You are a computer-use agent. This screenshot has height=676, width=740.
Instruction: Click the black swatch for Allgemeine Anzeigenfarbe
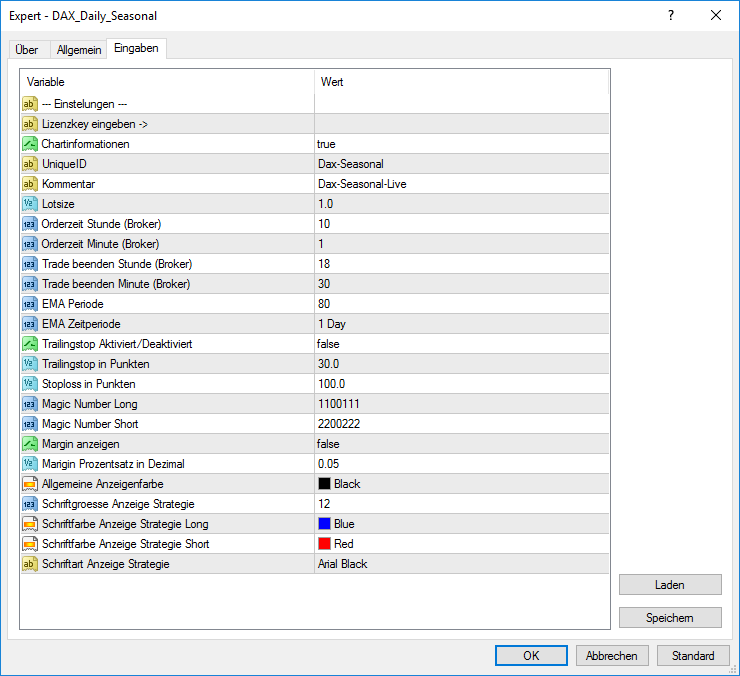pyautogui.click(x=324, y=484)
